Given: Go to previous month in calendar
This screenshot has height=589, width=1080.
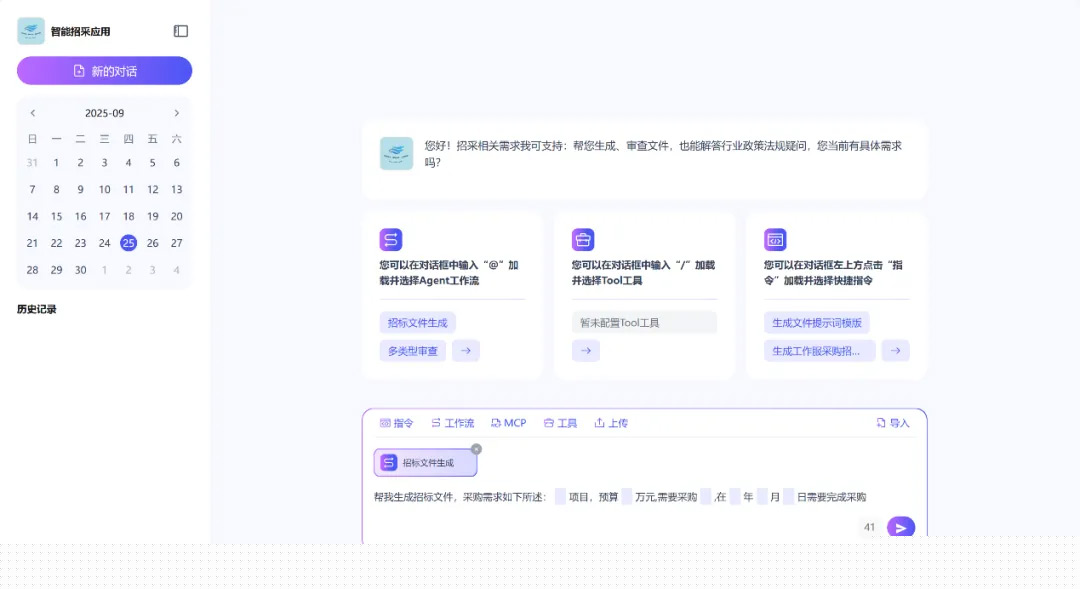Looking at the screenshot, I should coord(33,113).
